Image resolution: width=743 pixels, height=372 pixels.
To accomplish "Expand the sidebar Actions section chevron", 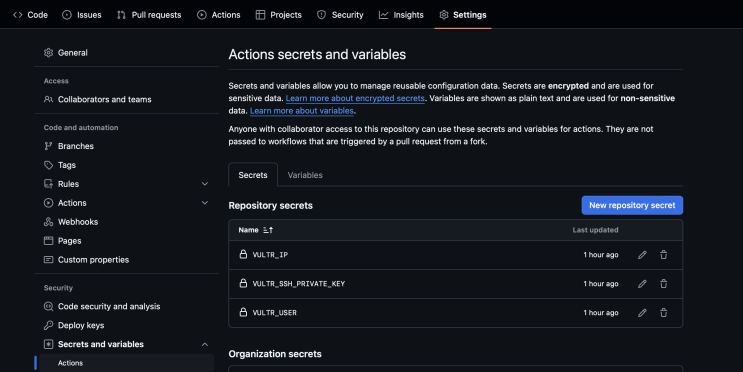I will pos(205,203).
